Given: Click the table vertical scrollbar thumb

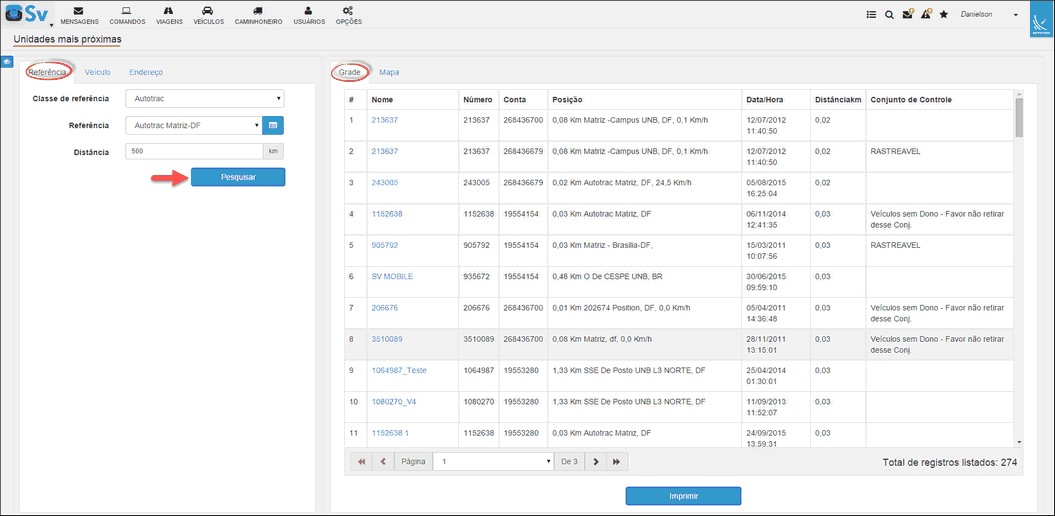Looking at the screenshot, I should 1019,116.
